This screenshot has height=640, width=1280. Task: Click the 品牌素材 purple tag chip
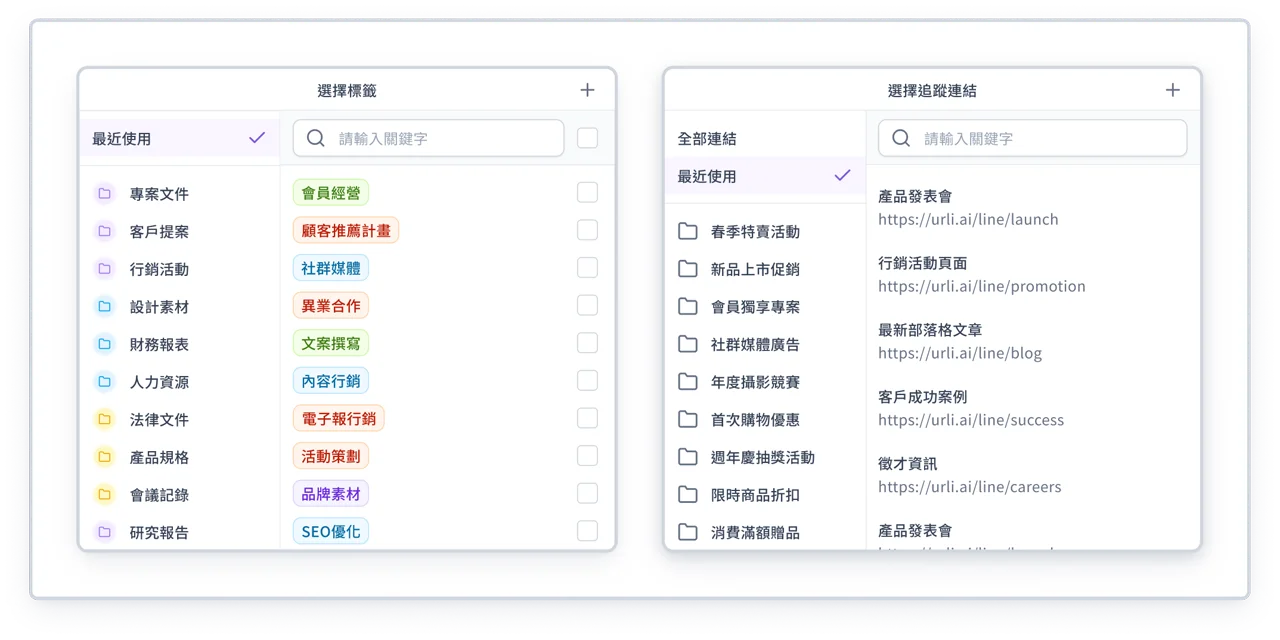coord(331,493)
